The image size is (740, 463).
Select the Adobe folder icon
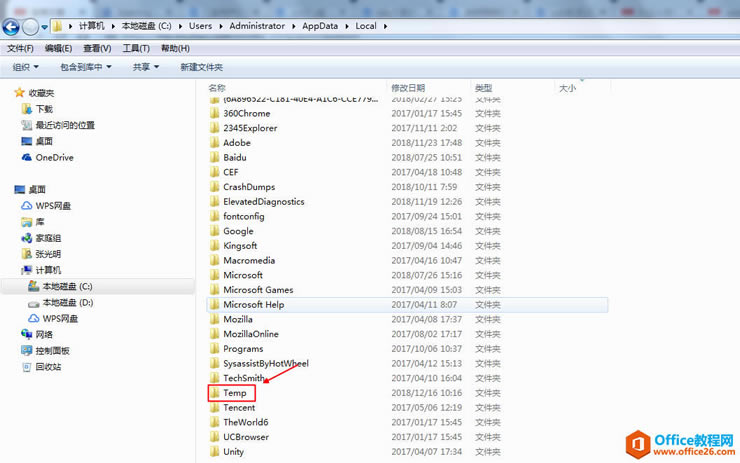[215, 142]
